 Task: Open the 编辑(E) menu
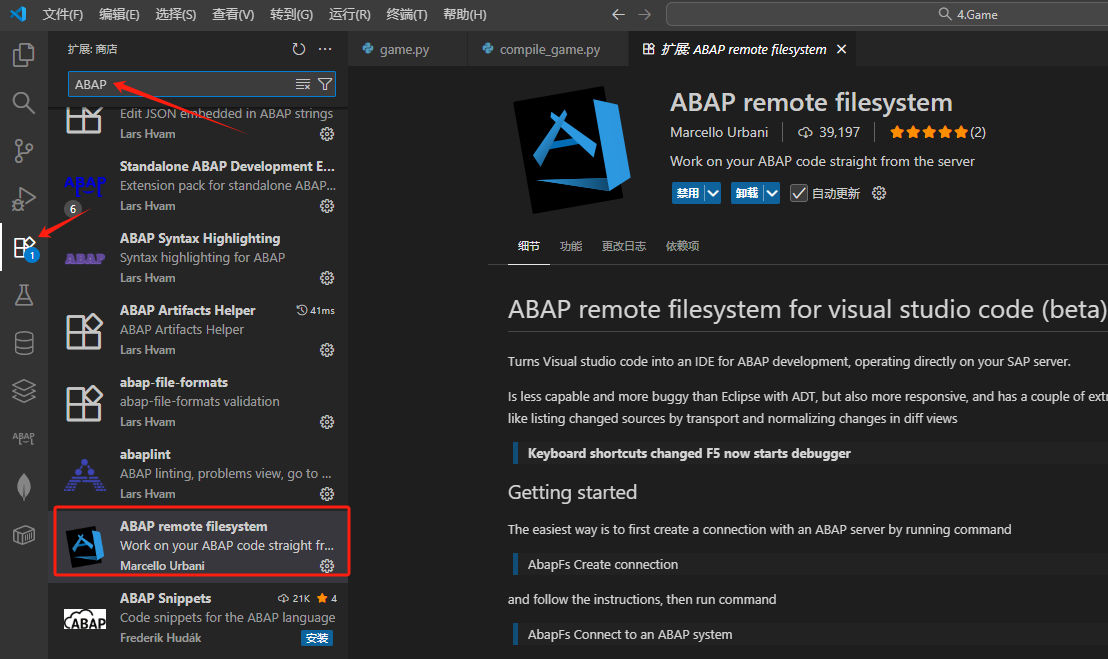[119, 14]
